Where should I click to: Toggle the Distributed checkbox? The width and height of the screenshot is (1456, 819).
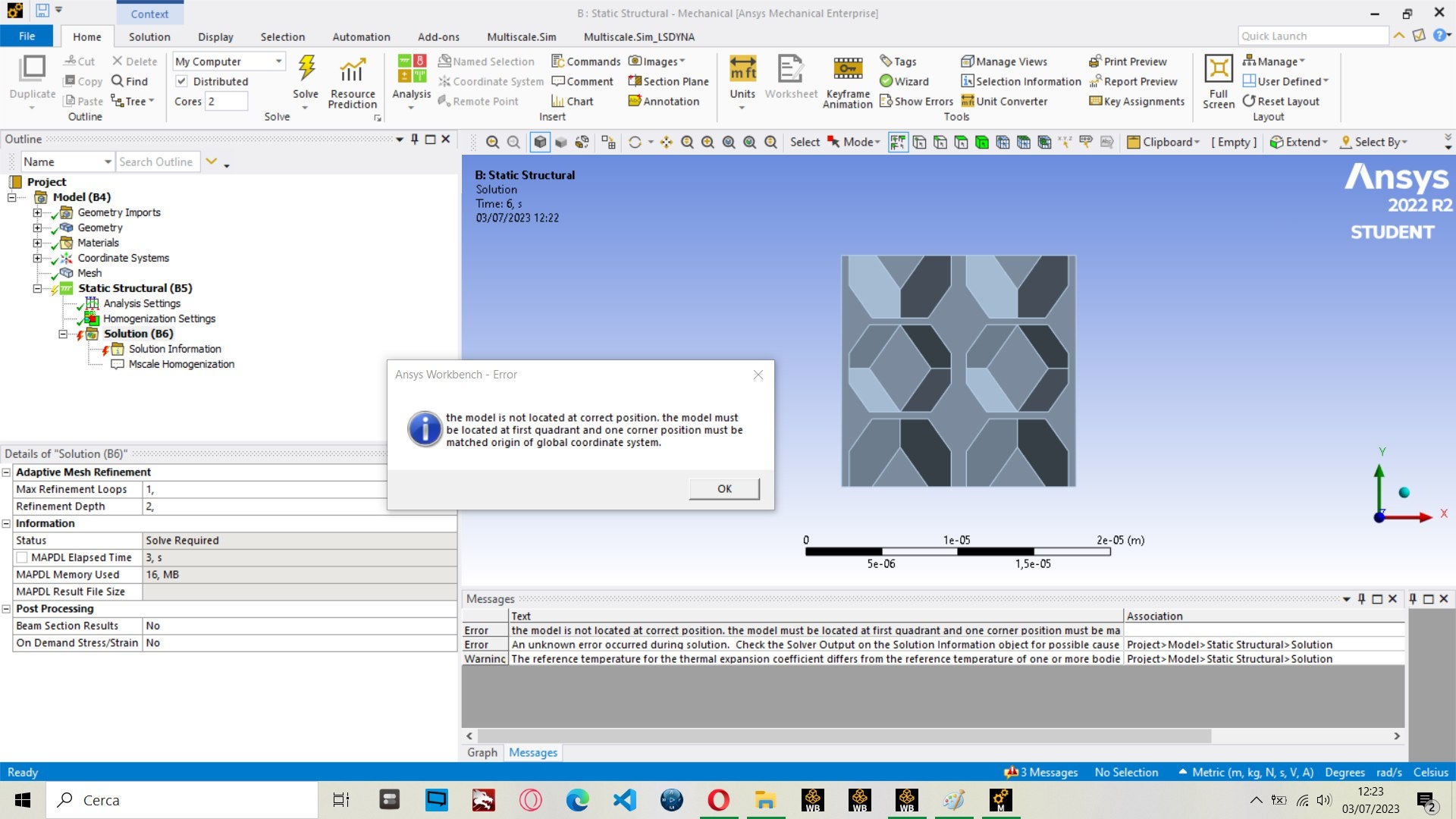pyautogui.click(x=182, y=81)
